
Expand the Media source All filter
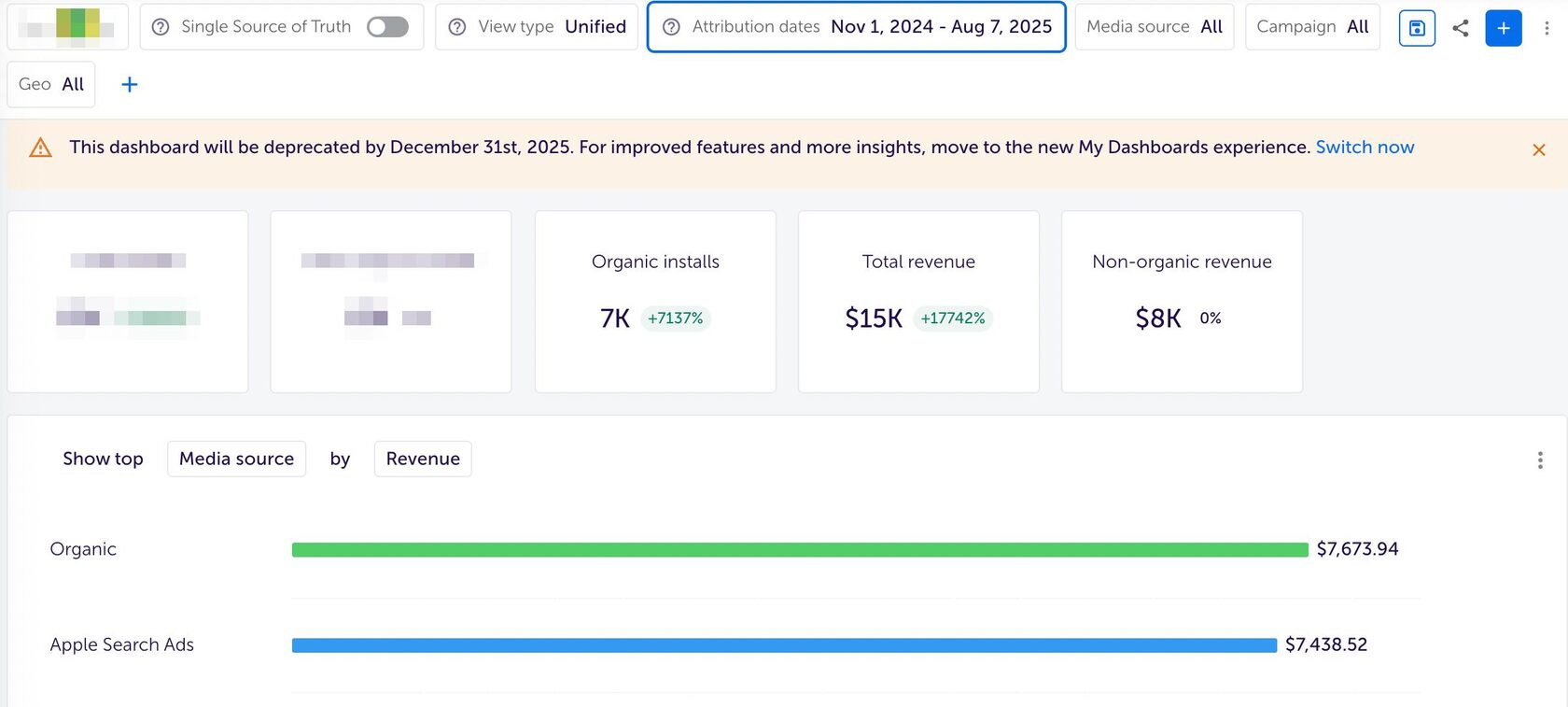(x=1154, y=27)
